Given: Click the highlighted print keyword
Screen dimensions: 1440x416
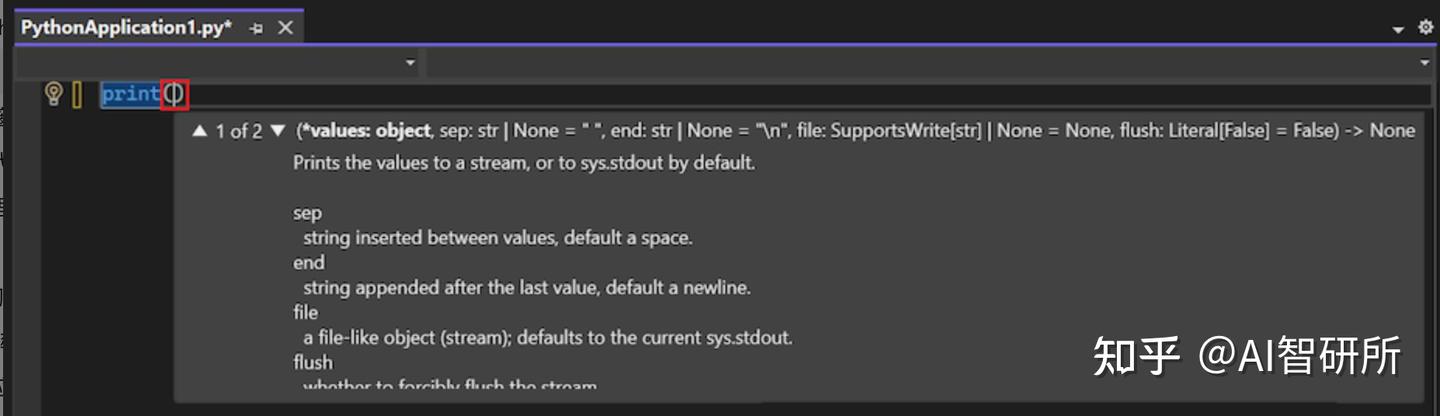Looking at the screenshot, I should [x=131, y=95].
